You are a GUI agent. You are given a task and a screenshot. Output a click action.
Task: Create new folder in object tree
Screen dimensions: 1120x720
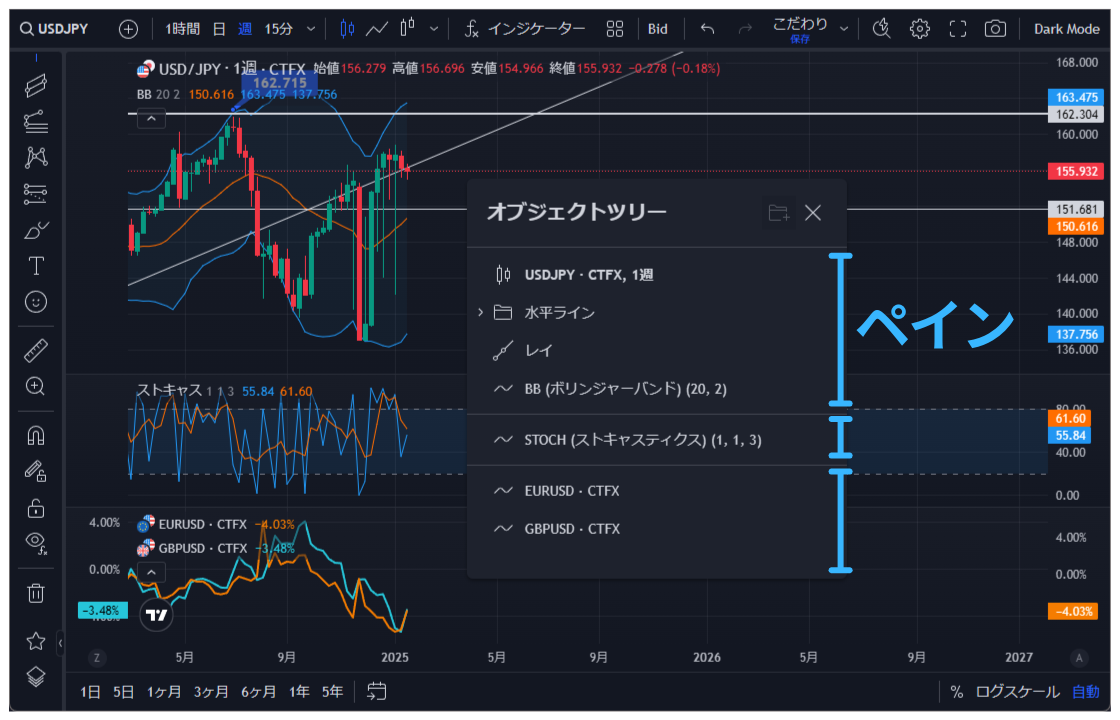779,213
